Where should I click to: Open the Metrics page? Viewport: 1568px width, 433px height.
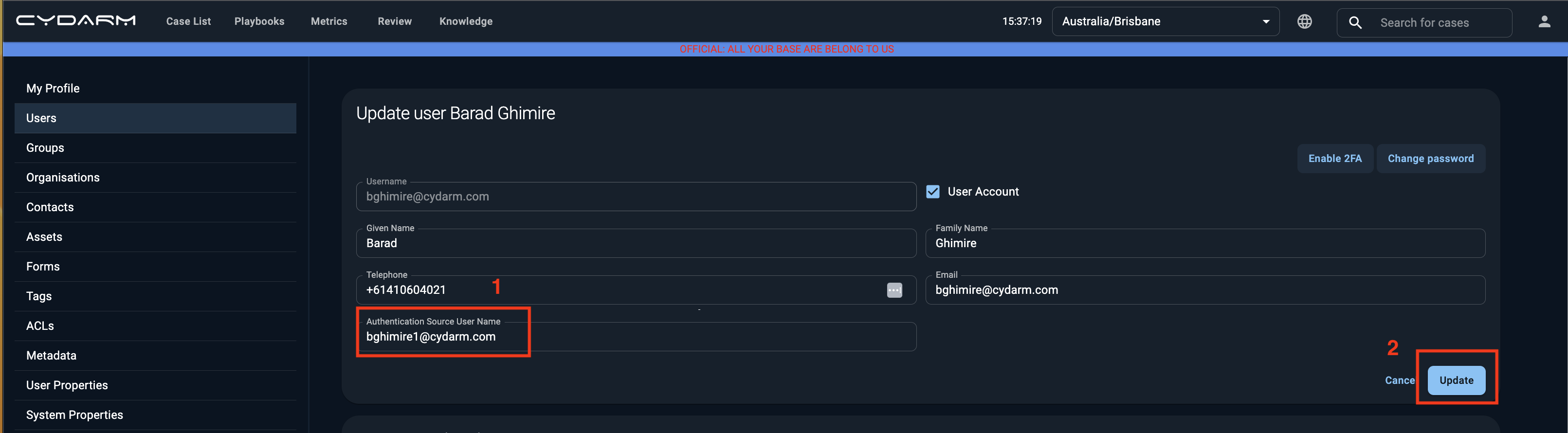coord(328,21)
